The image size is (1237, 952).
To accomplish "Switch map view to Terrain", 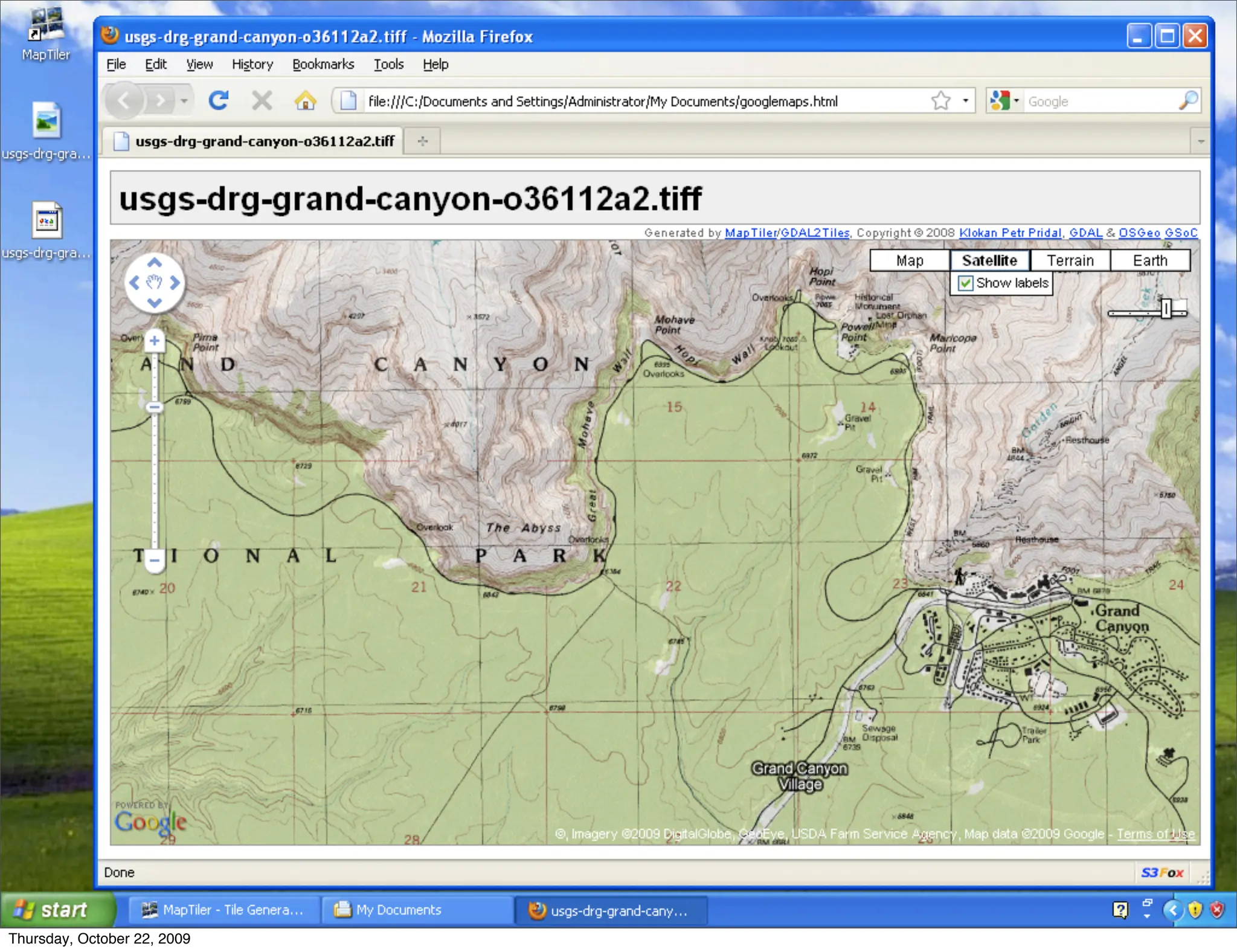I will pos(1070,260).
